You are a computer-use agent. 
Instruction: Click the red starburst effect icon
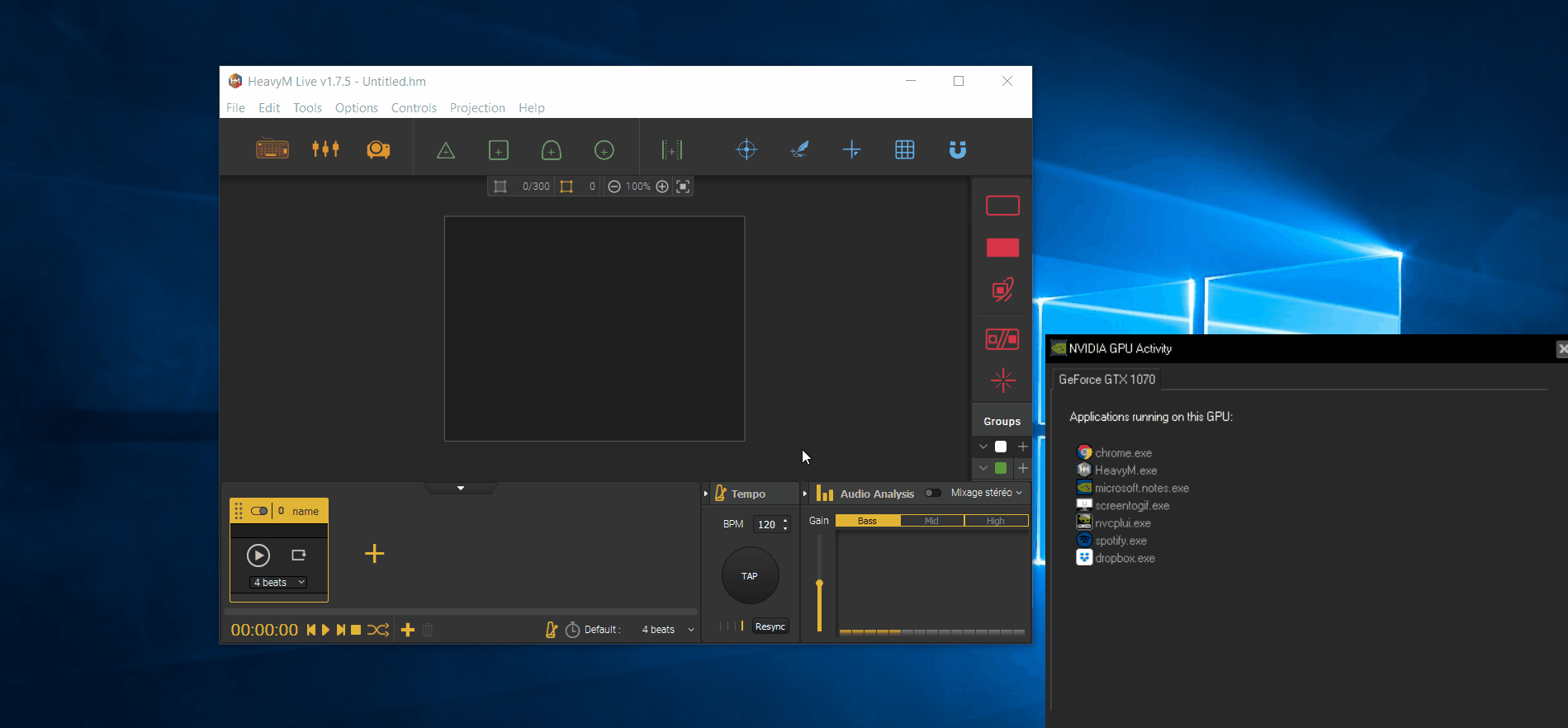1002,381
